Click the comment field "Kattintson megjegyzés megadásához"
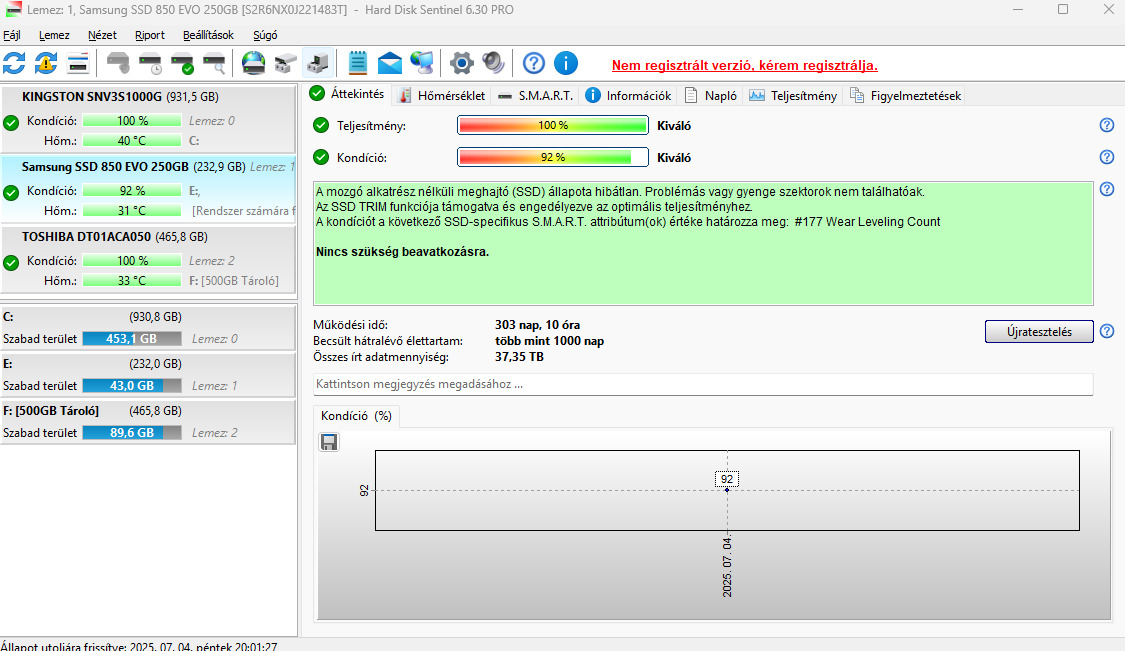This screenshot has height=651, width=1125. (x=703, y=384)
